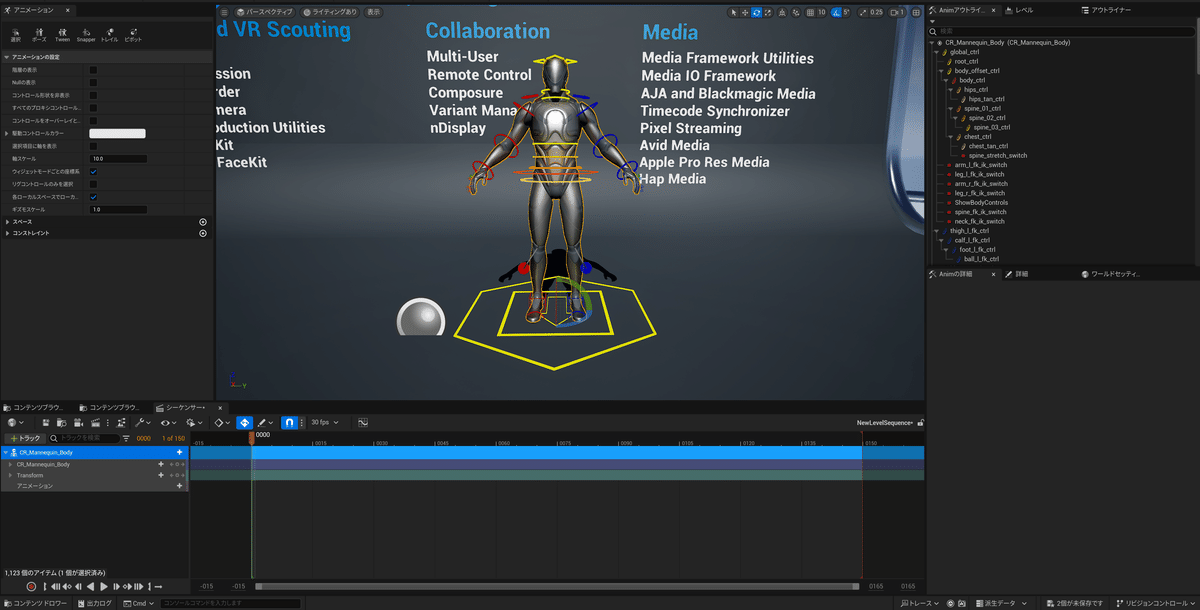Toggle the Nullの表示 checkbox
The height and width of the screenshot is (610, 1200).
(x=93, y=82)
